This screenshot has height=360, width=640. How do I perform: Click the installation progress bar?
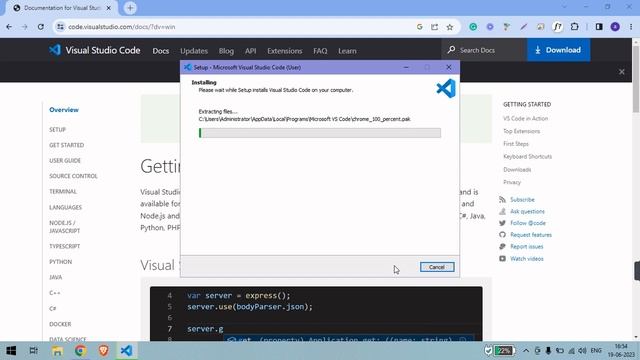pyautogui.click(x=320, y=133)
